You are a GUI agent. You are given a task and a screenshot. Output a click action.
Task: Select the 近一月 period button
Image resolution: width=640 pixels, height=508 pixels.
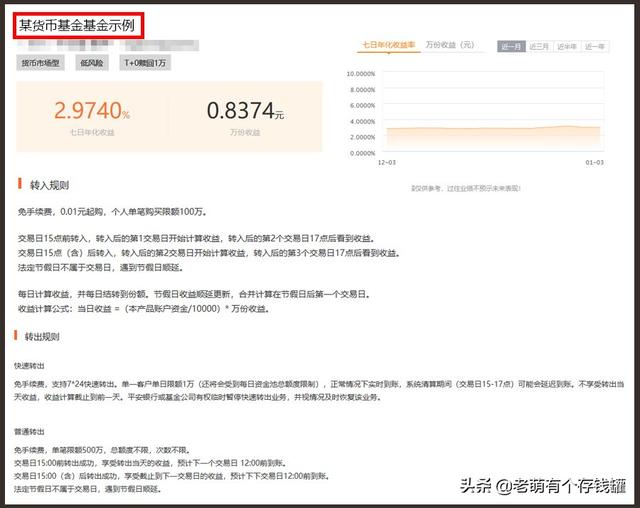click(x=511, y=47)
